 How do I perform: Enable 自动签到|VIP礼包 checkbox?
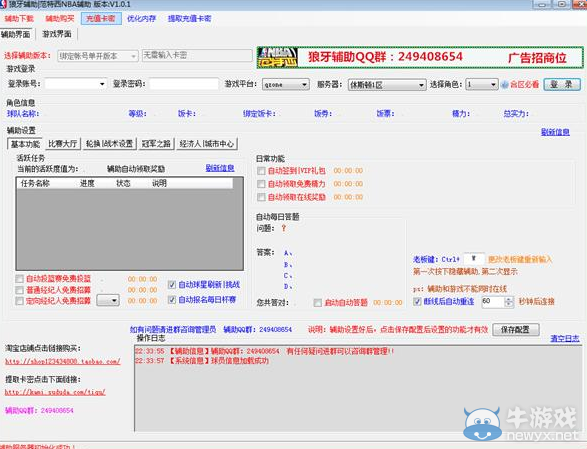(x=261, y=171)
